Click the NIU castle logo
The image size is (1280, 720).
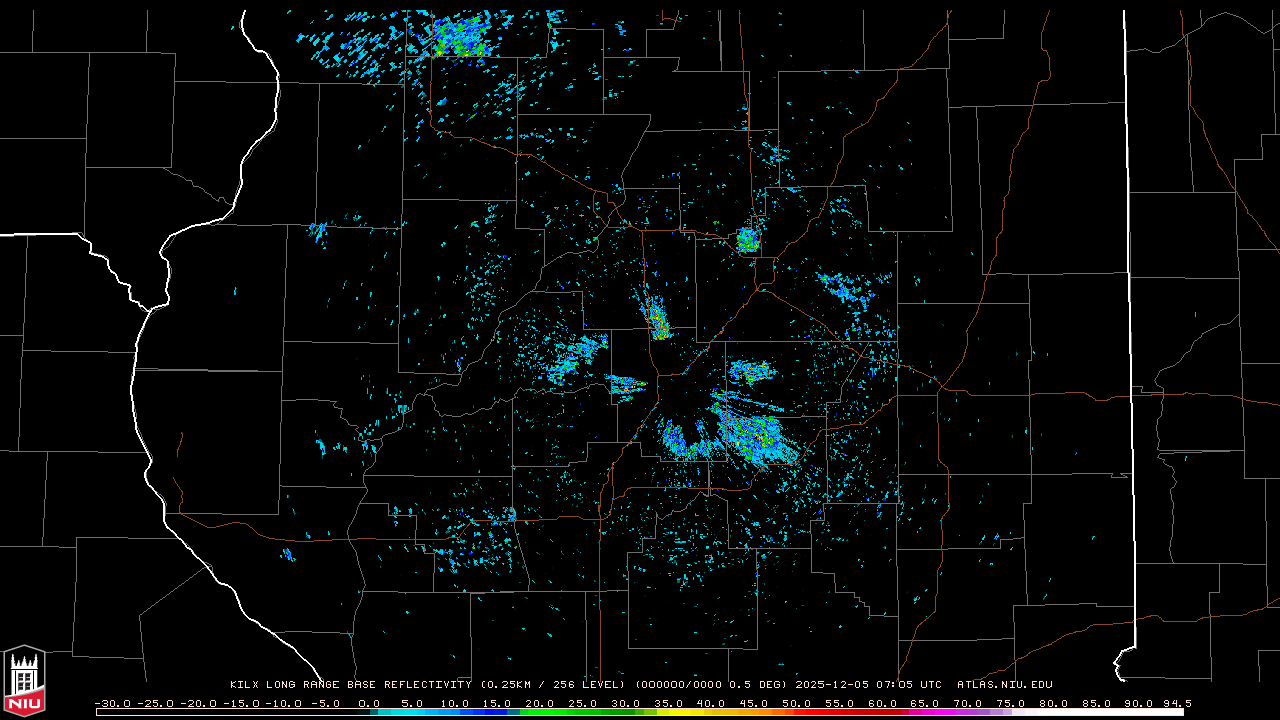tap(24, 681)
